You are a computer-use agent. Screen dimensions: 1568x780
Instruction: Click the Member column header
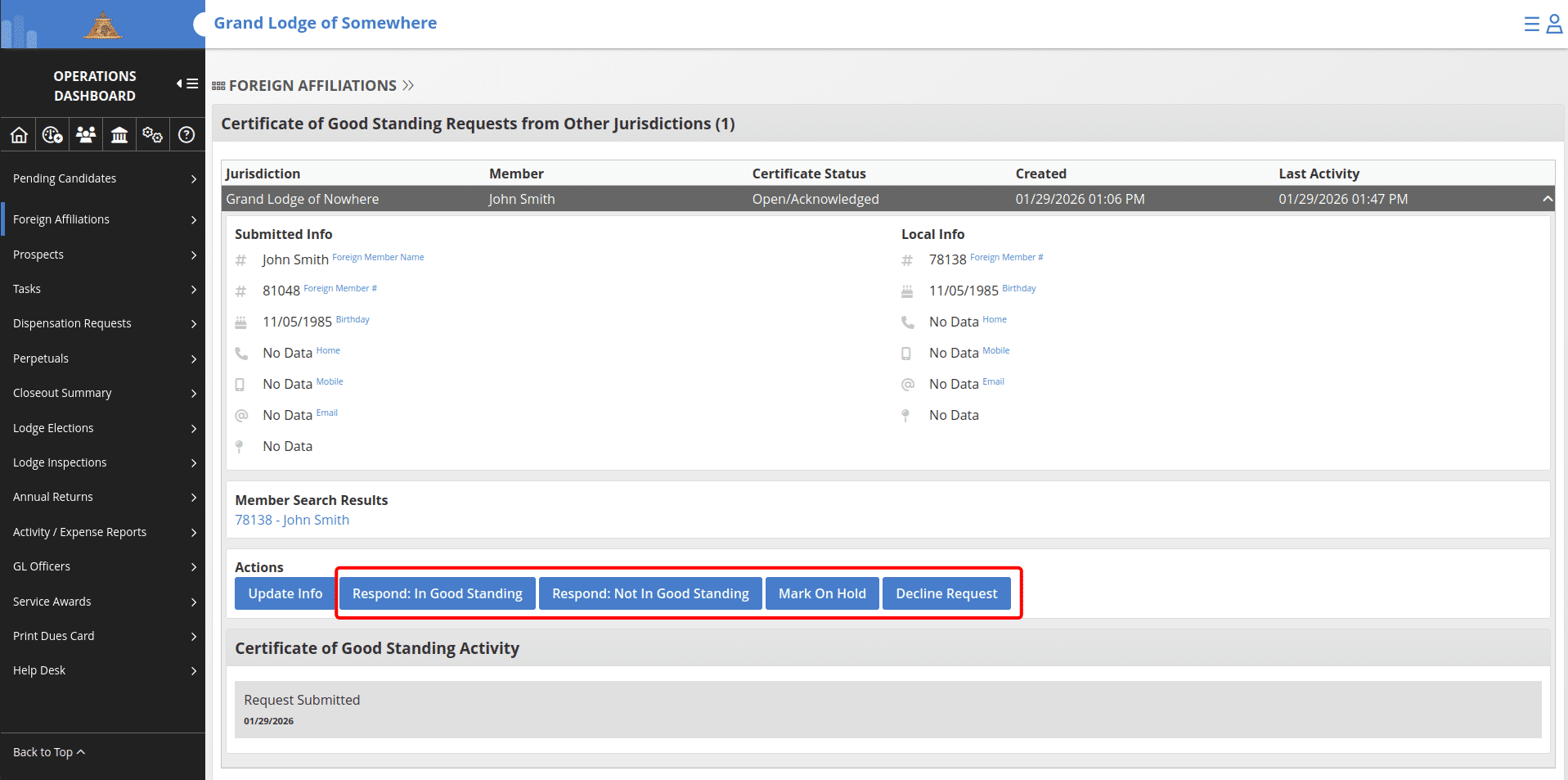click(x=516, y=174)
